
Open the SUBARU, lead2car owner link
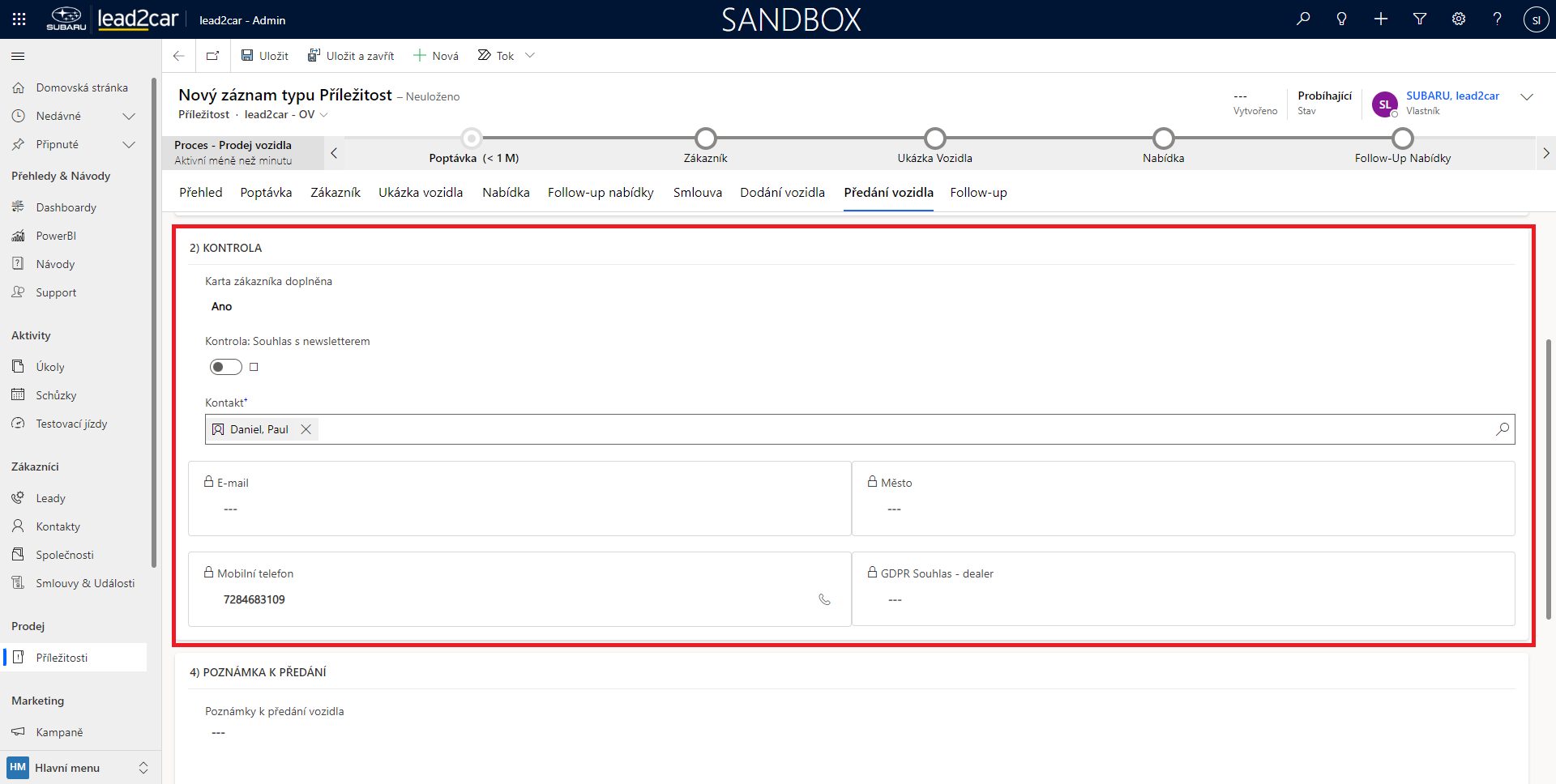[1452, 96]
